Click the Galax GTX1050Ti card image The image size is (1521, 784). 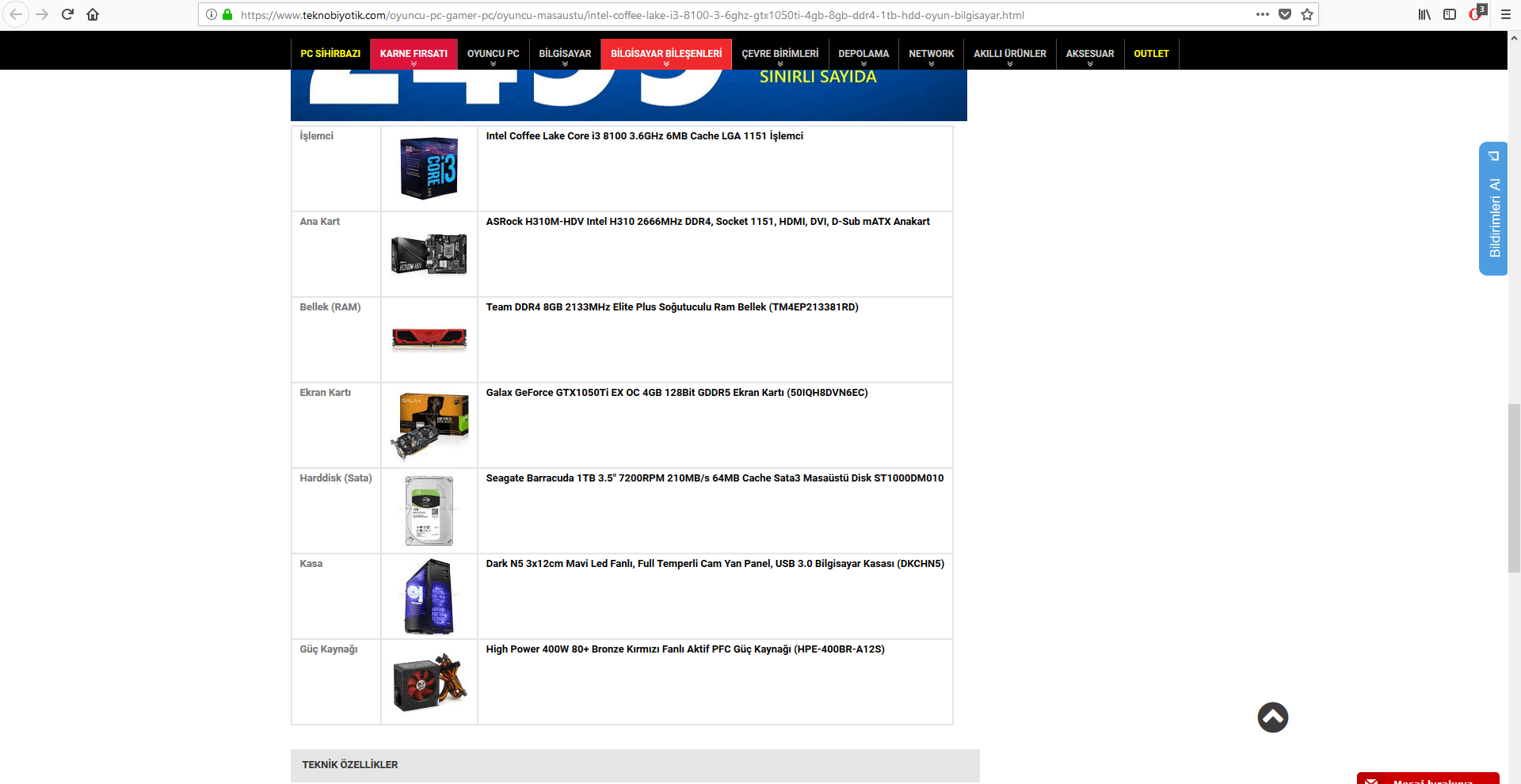click(x=429, y=425)
